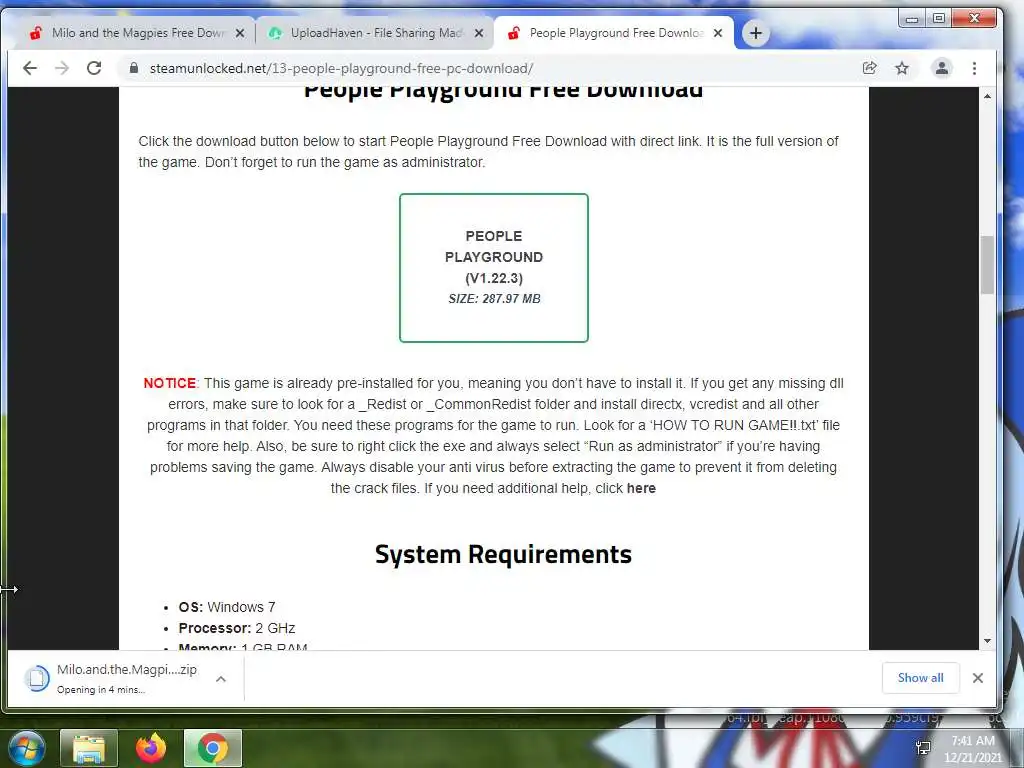Click the OS: Windows 7 requirement line
Screen dimensions: 1024x768
pyautogui.click(x=227, y=607)
